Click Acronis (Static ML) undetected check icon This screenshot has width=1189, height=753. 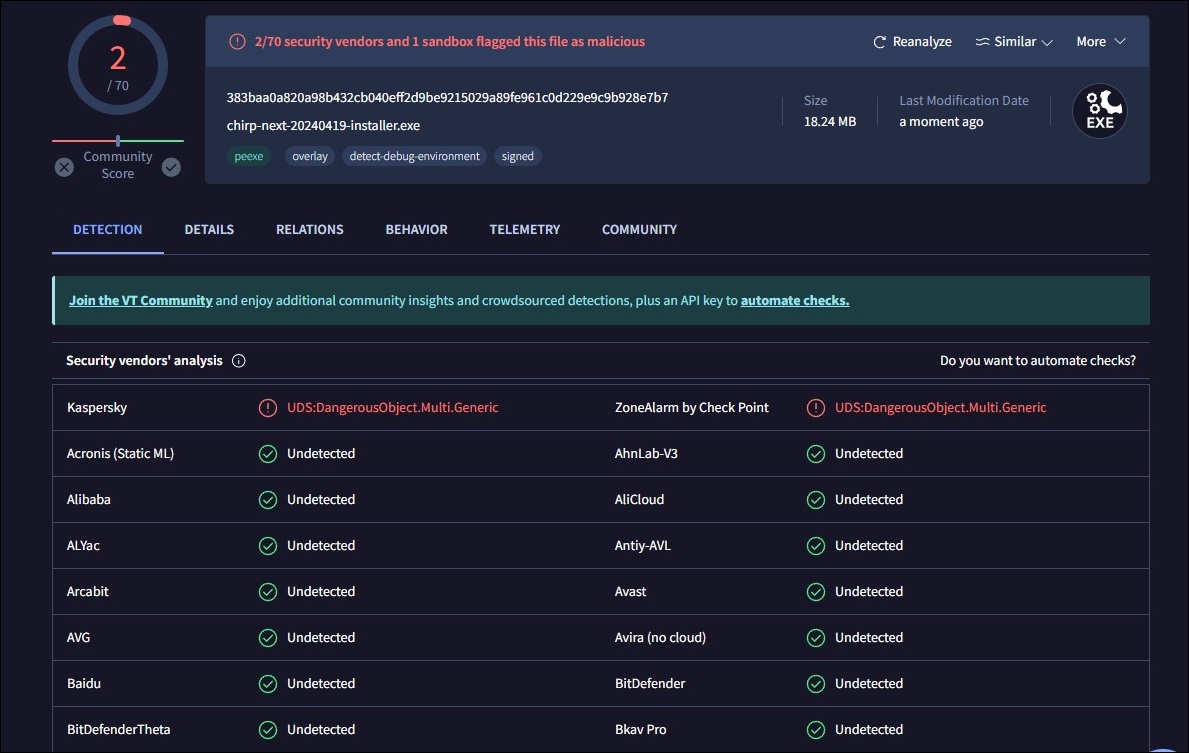[268, 454]
